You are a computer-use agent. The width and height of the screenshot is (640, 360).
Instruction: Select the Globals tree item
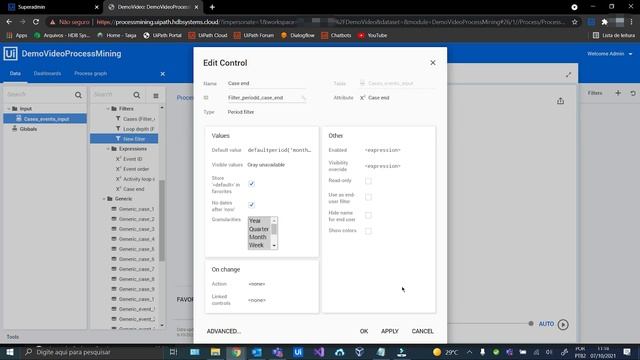pos(28,129)
